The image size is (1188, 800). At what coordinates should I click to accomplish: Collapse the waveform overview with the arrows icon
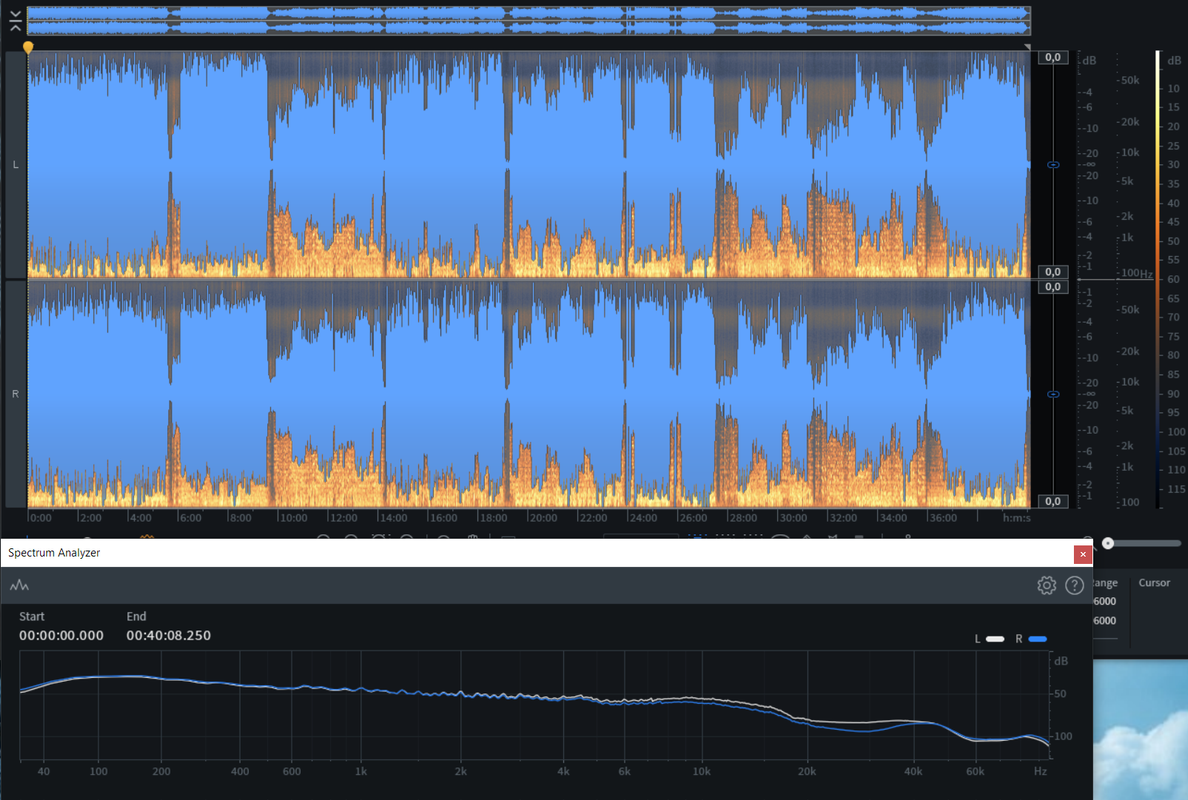coord(15,20)
